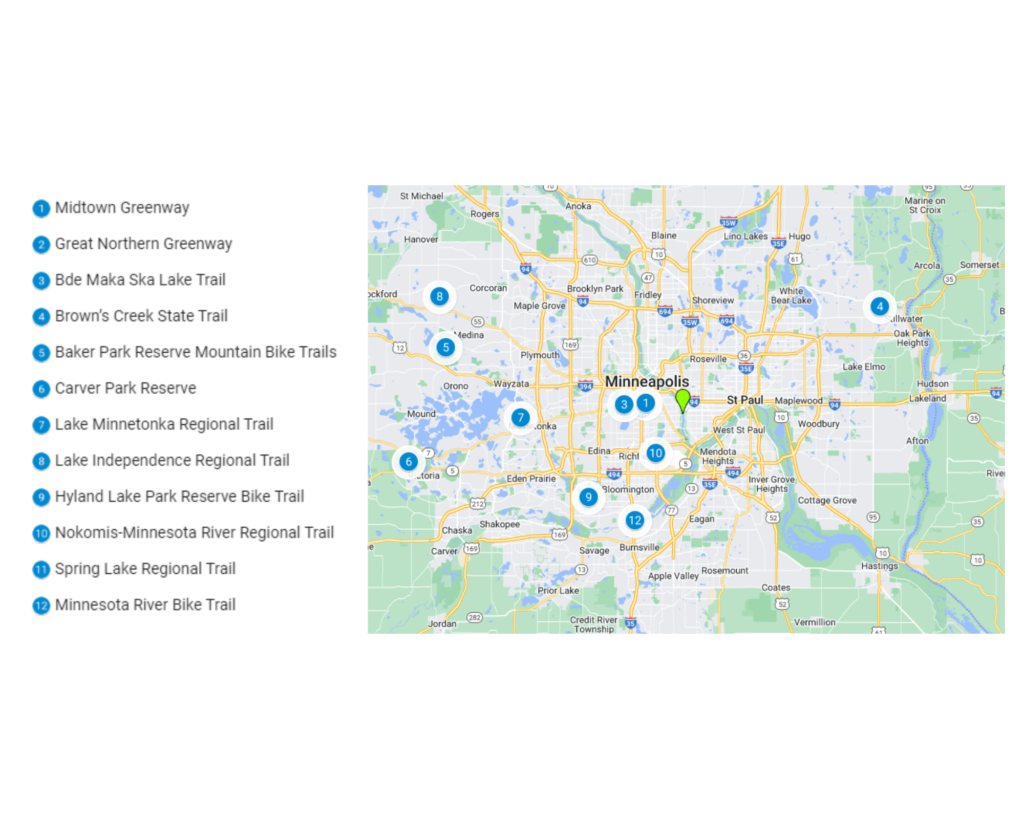Screen dimensions: 1024x819
Task: Click the St Paul label on map
Action: coord(744,400)
